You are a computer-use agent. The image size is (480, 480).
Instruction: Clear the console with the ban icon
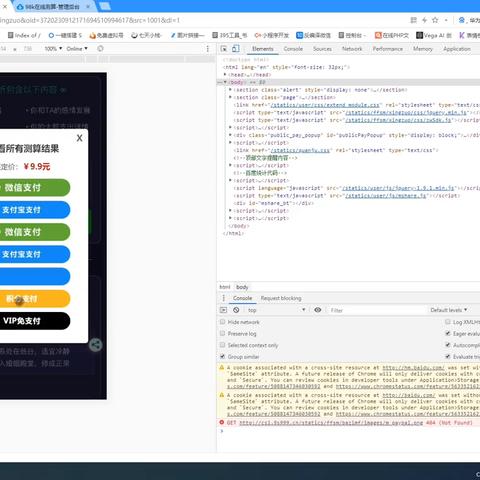236,310
